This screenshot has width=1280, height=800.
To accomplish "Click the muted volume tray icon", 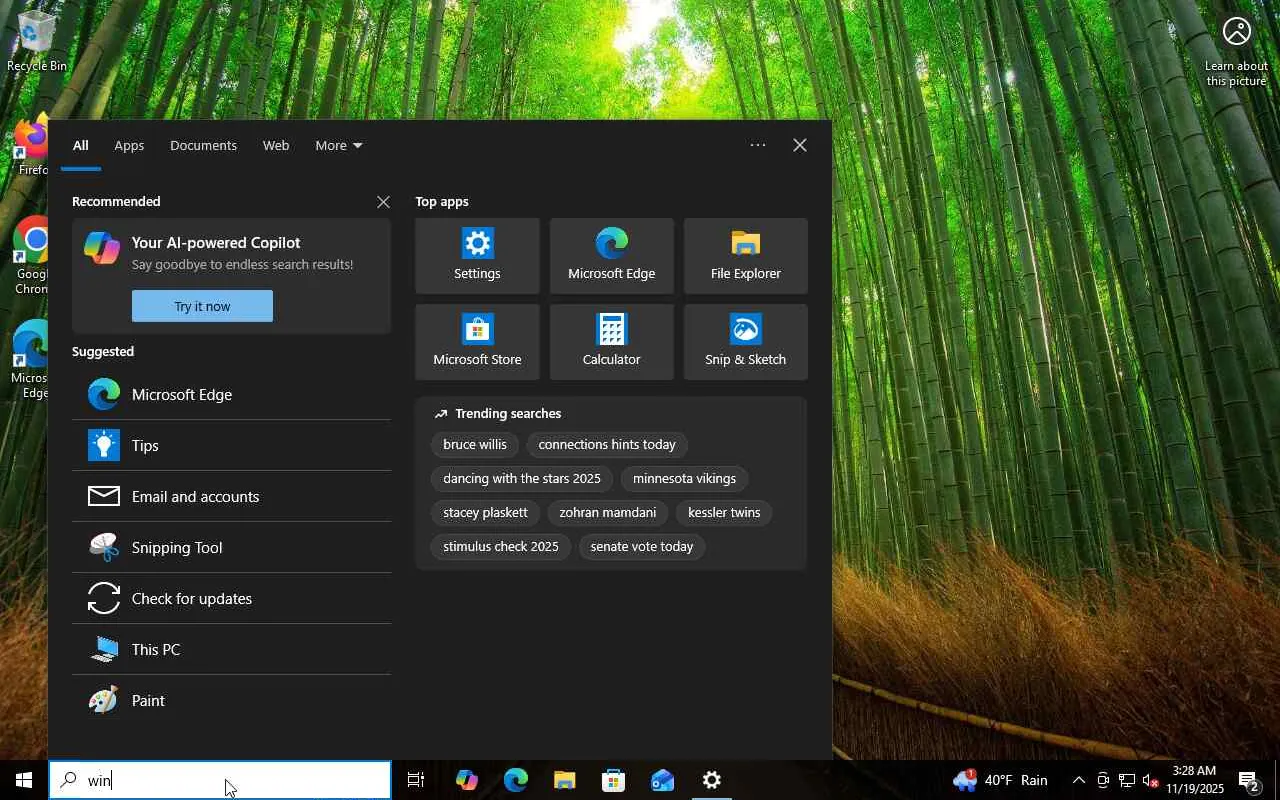I will 1150,780.
